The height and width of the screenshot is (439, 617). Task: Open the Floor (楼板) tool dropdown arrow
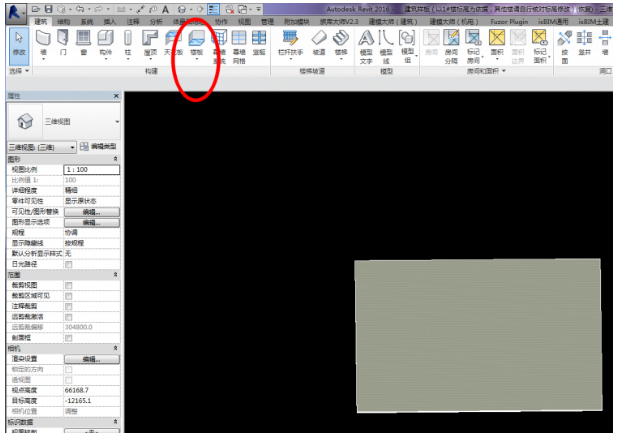pos(196,59)
